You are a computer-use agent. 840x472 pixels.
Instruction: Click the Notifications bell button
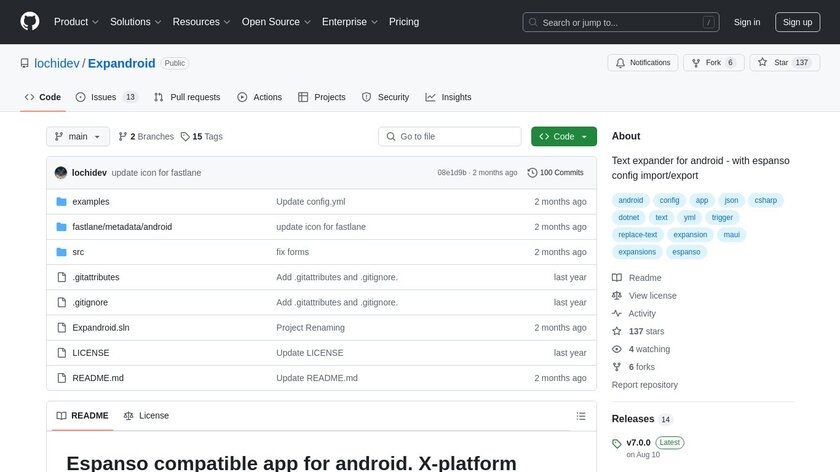[x=642, y=63]
